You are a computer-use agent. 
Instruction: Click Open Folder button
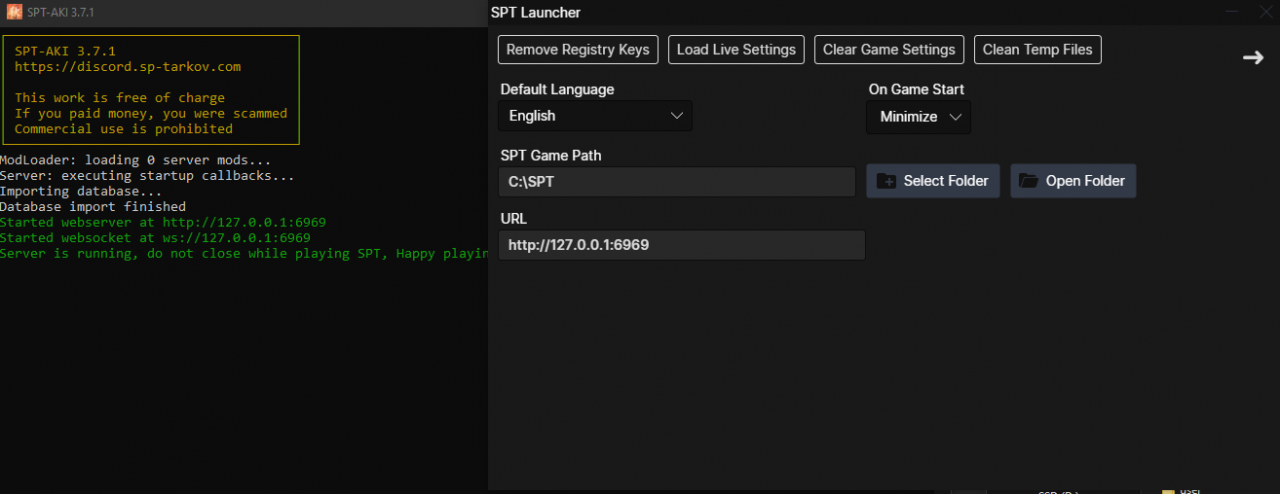point(1073,181)
